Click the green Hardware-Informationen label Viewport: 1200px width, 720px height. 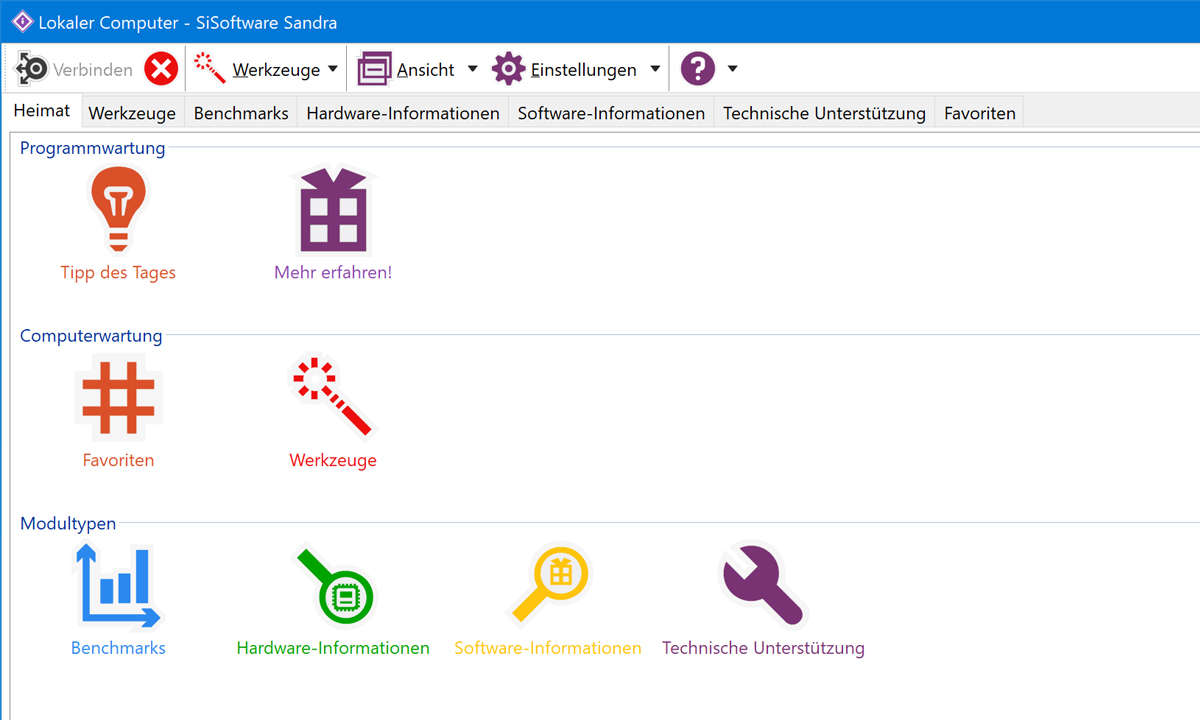(x=333, y=648)
